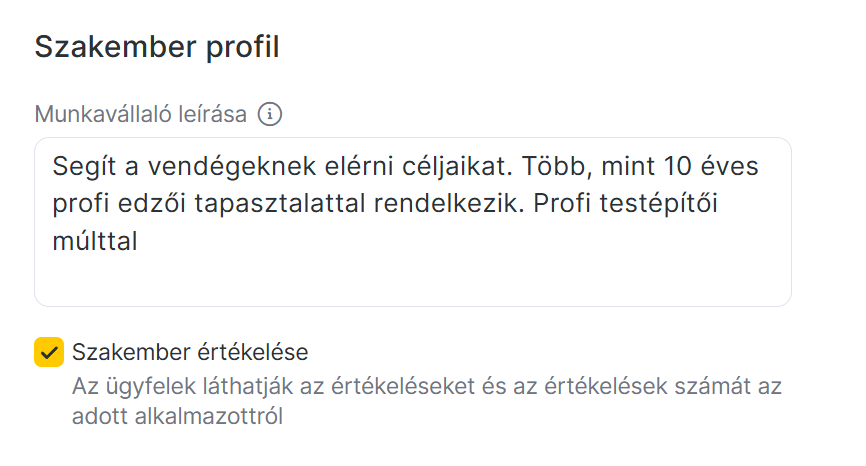
Task: Click the word Több in the description
Action: (559, 165)
